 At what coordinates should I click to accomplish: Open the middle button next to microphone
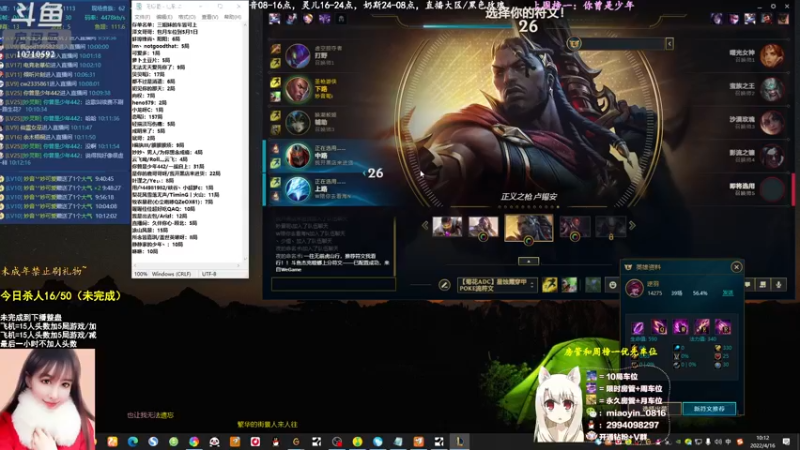click(763, 285)
